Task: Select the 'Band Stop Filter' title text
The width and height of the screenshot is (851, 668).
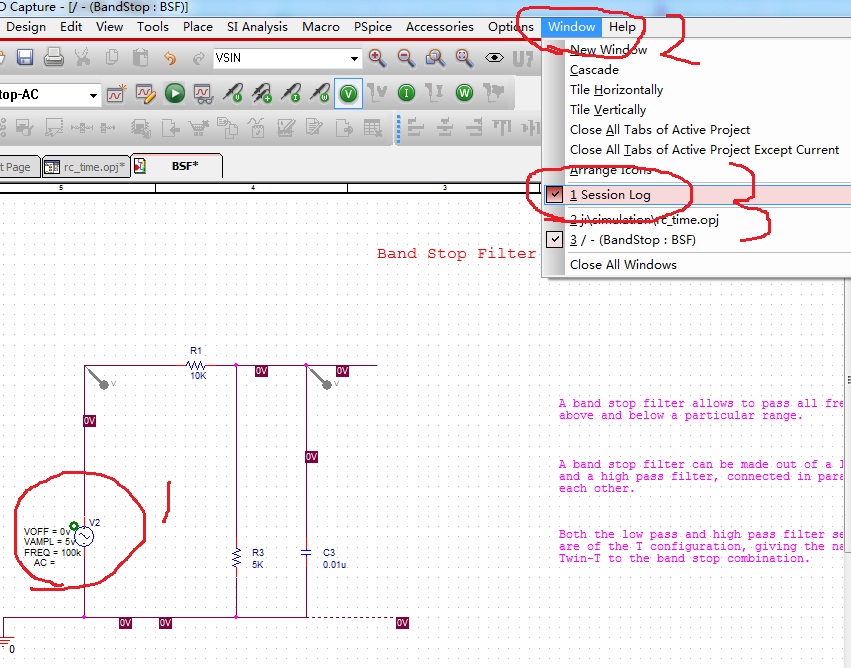Action: pyautogui.click(x=456, y=253)
